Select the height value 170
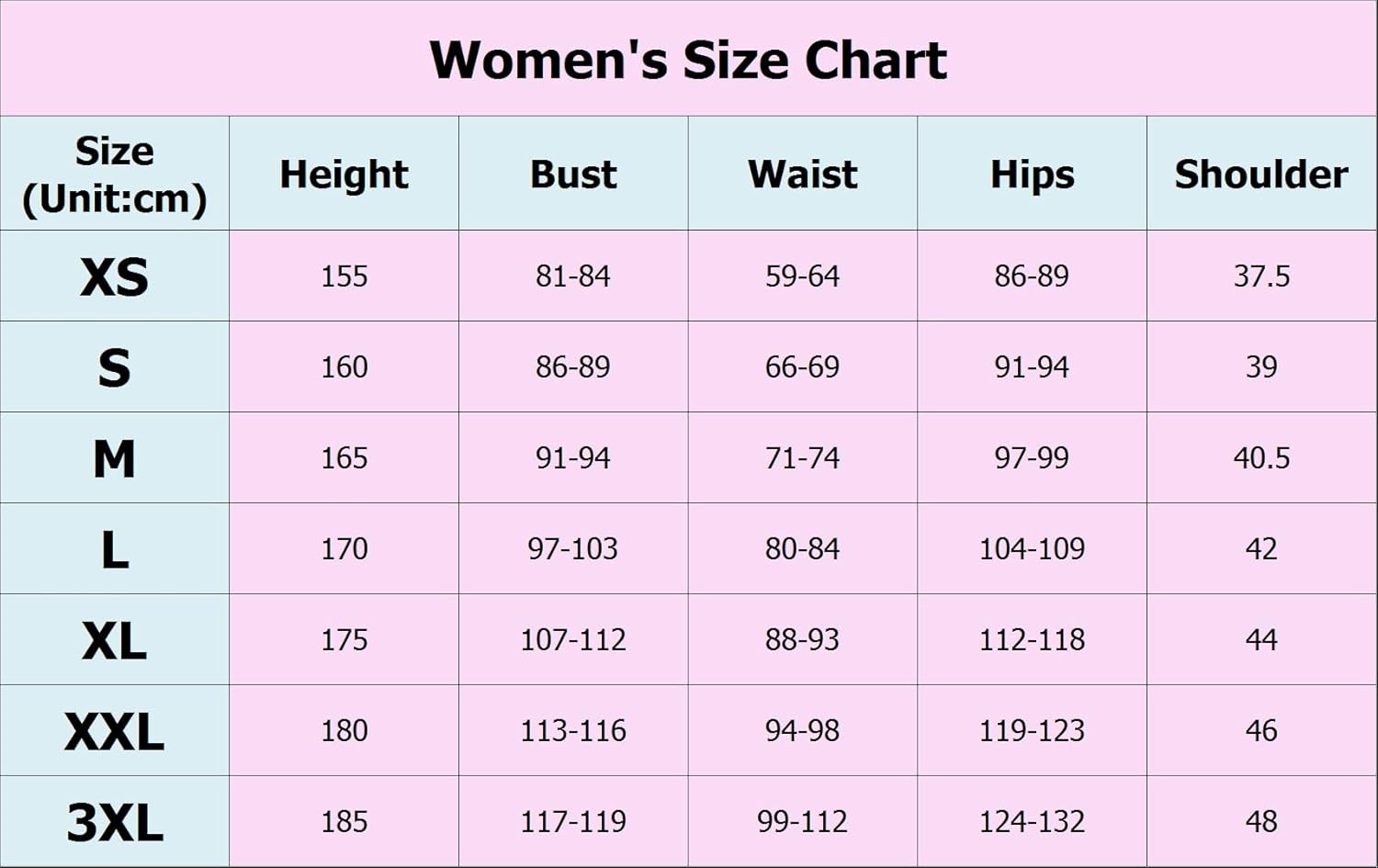Screen dimensions: 1378x868 pos(344,549)
